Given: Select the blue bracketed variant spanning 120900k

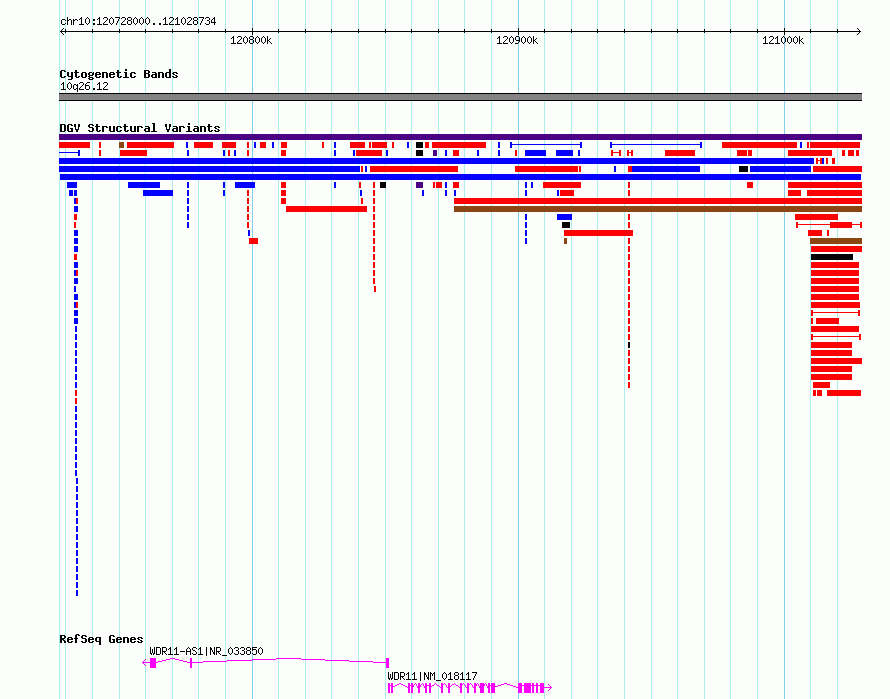Looking at the screenshot, I should 546,145.
